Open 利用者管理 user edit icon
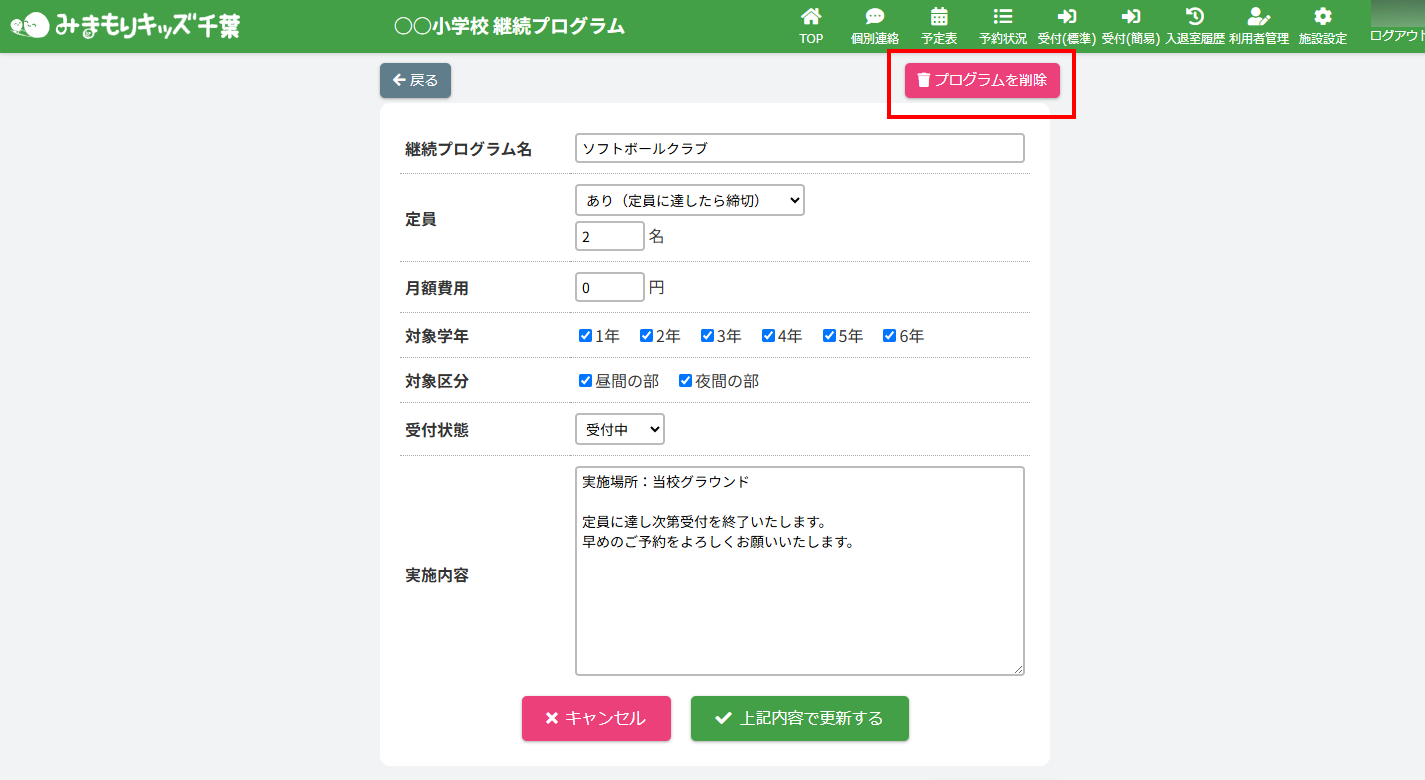Viewport: 1425px width, 780px height. 1258,17
